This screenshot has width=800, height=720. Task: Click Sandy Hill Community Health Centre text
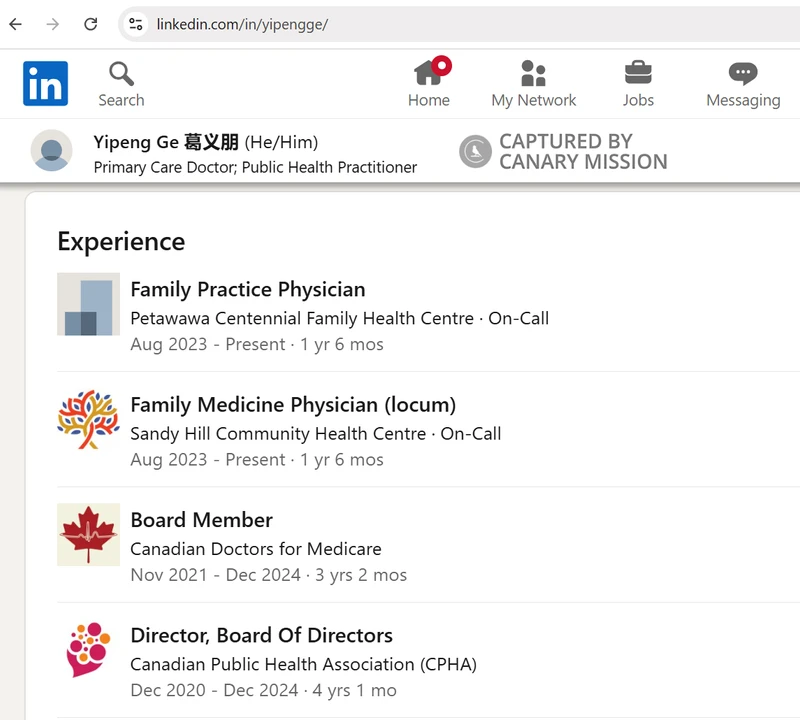(x=278, y=434)
